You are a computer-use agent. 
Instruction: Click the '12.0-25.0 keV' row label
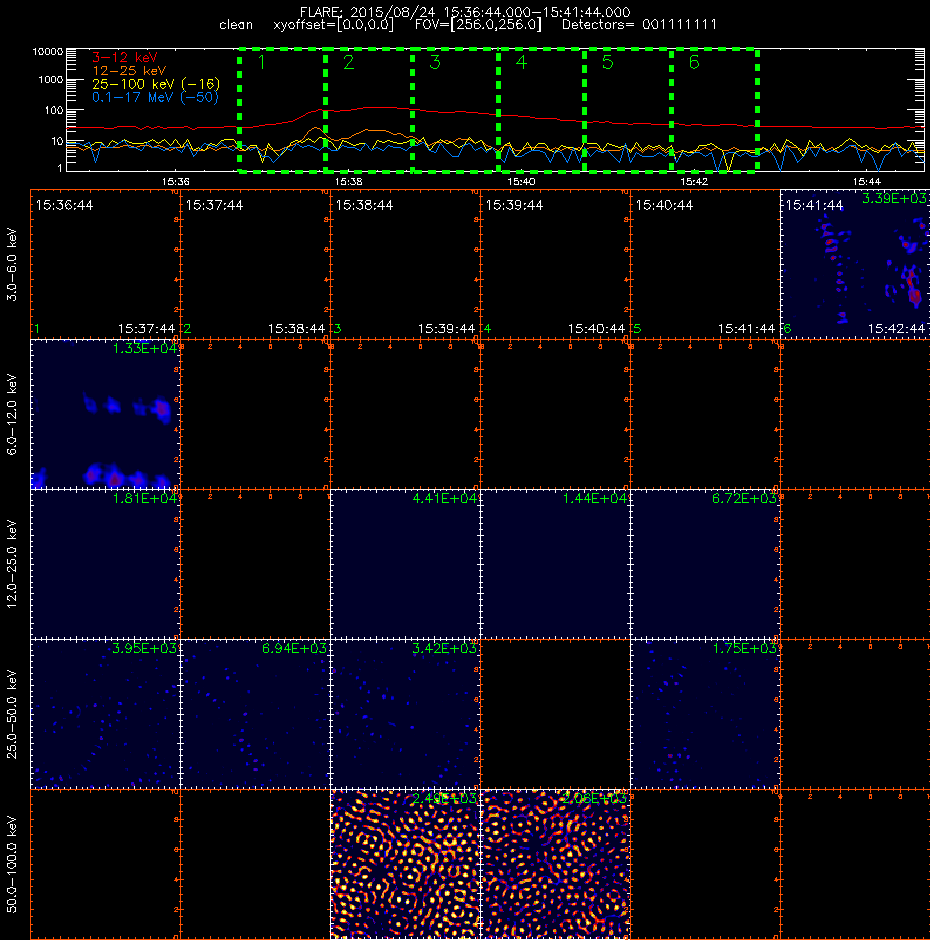point(12,564)
